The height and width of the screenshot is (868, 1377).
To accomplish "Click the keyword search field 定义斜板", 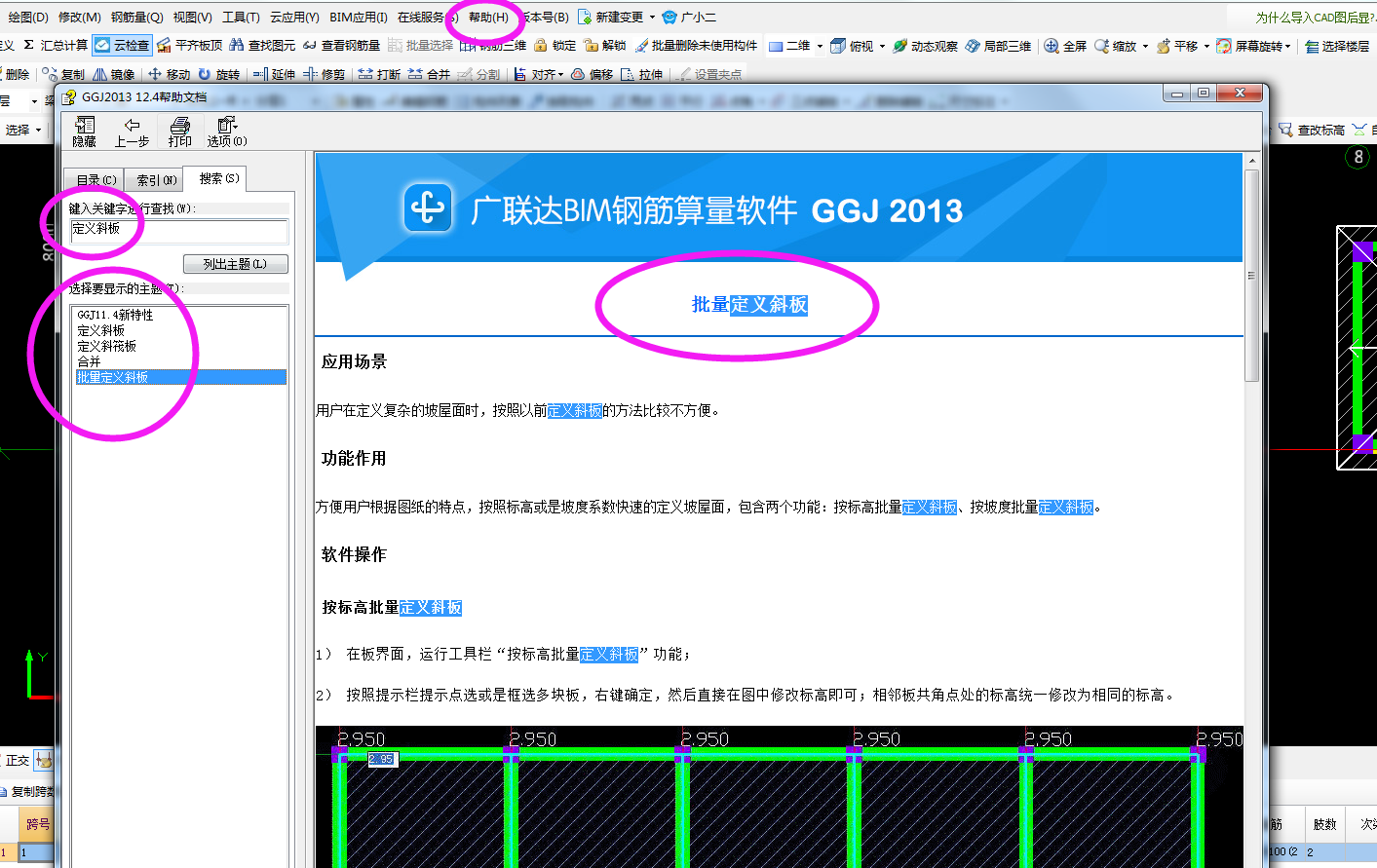I will coord(178,229).
